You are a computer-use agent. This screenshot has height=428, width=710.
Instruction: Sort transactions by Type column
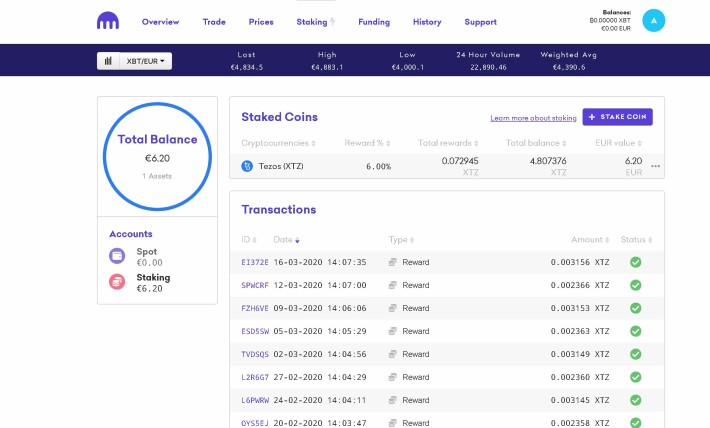[x=401, y=240]
